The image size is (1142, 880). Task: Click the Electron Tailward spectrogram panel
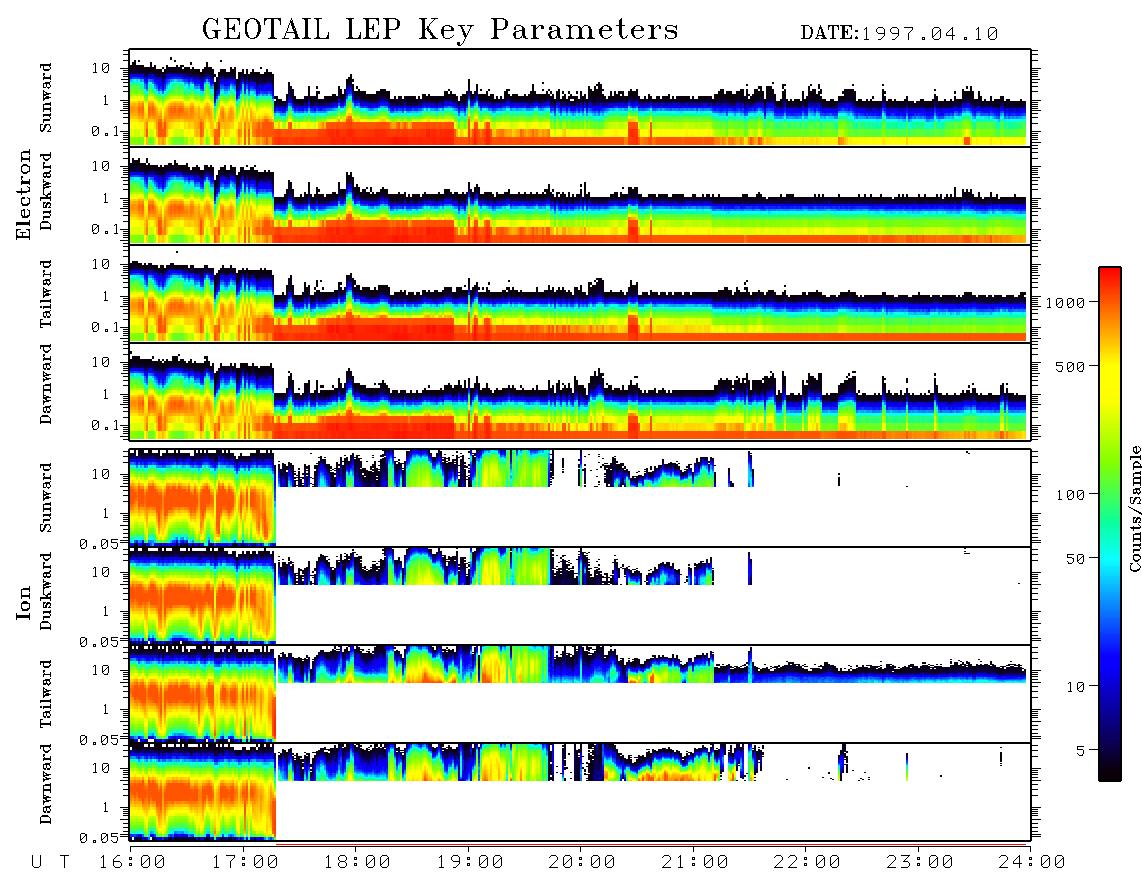tap(580, 294)
